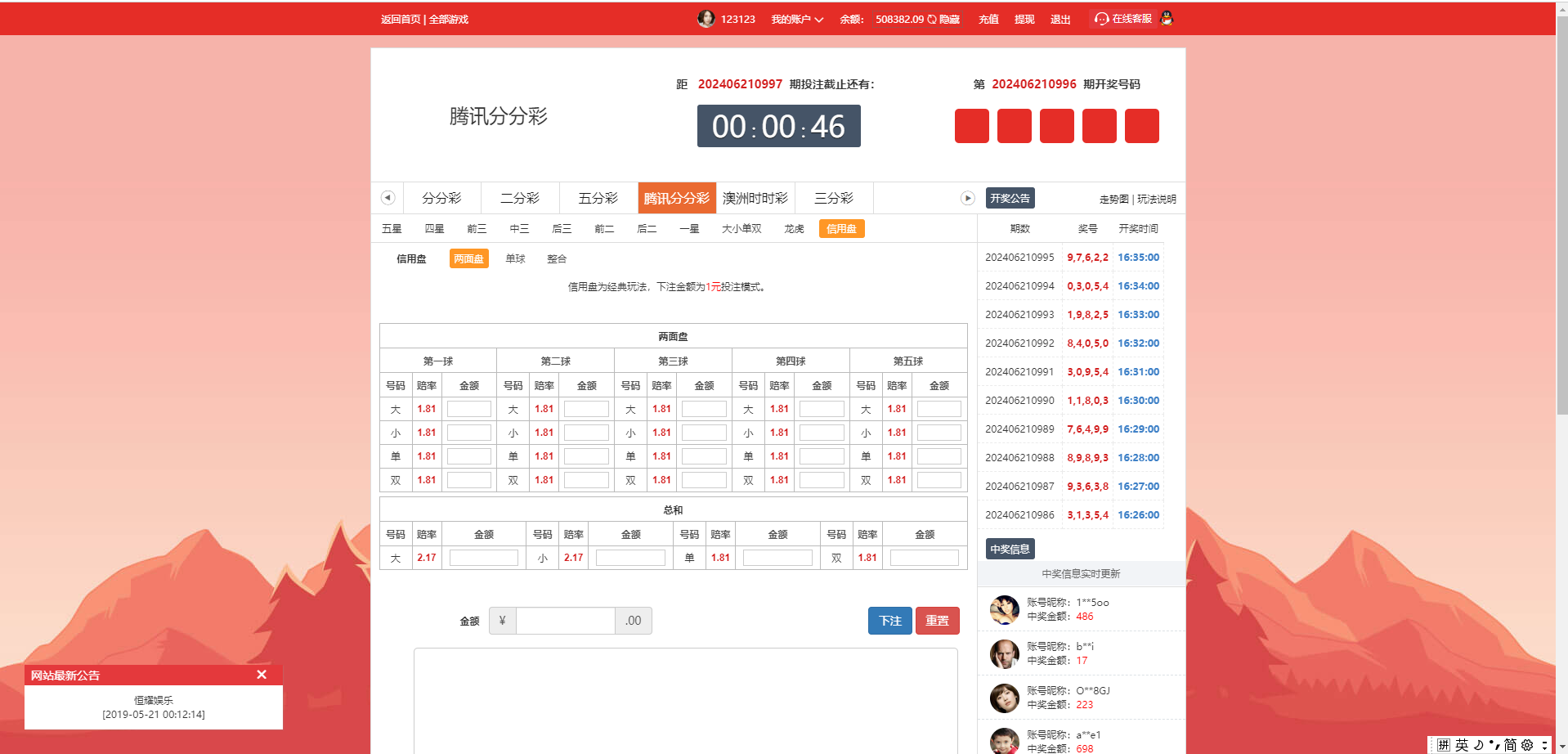Select the 两面盘 play mode option
The width and height of the screenshot is (1568, 754).
point(468,258)
